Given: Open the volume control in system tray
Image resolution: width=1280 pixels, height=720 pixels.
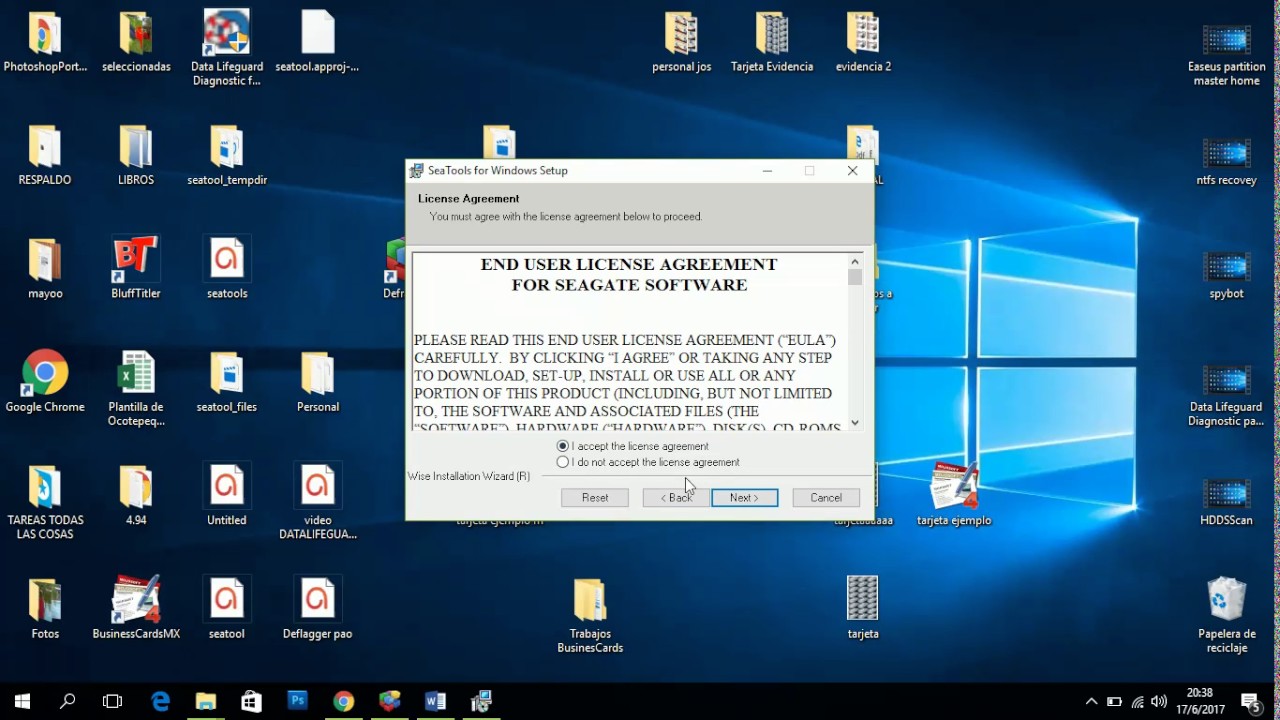Looking at the screenshot, I should [1159, 701].
